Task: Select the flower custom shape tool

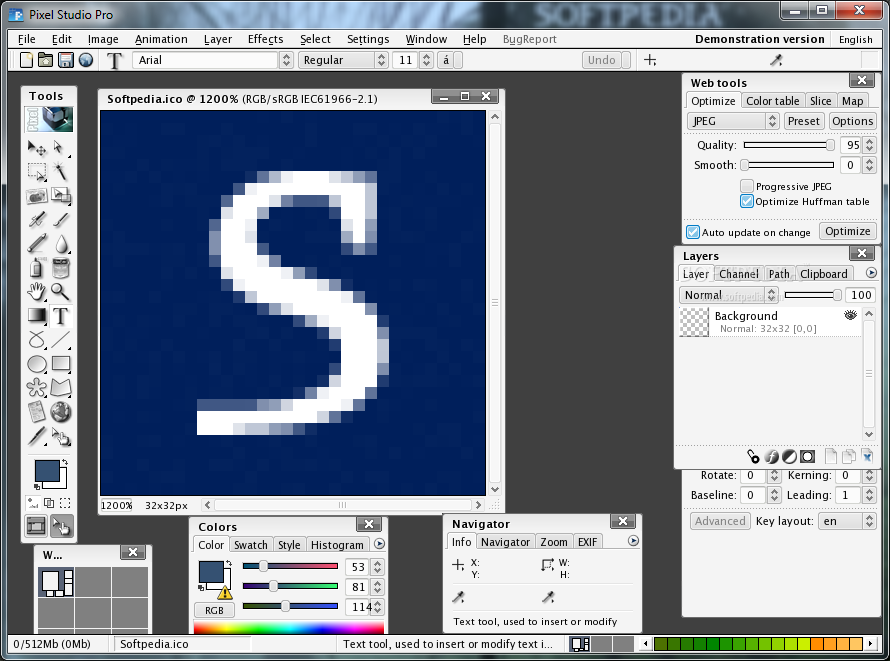Action: pos(37,388)
